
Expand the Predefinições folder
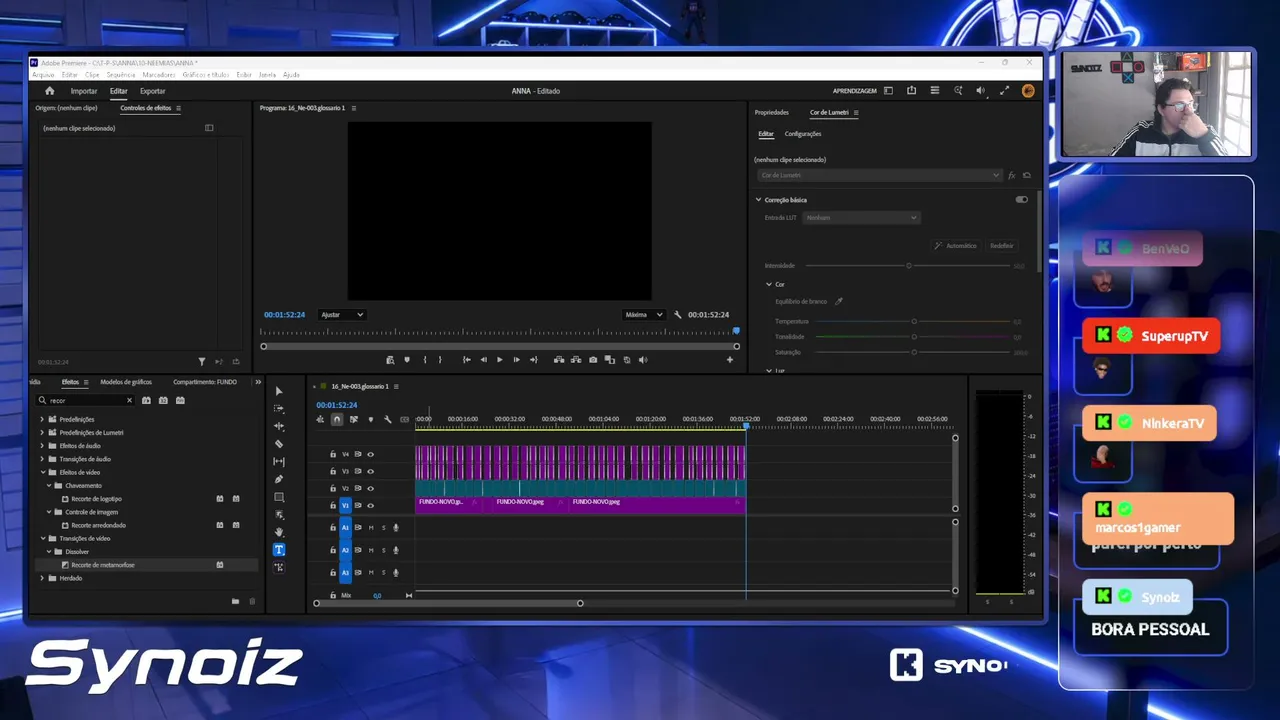click(x=42, y=419)
